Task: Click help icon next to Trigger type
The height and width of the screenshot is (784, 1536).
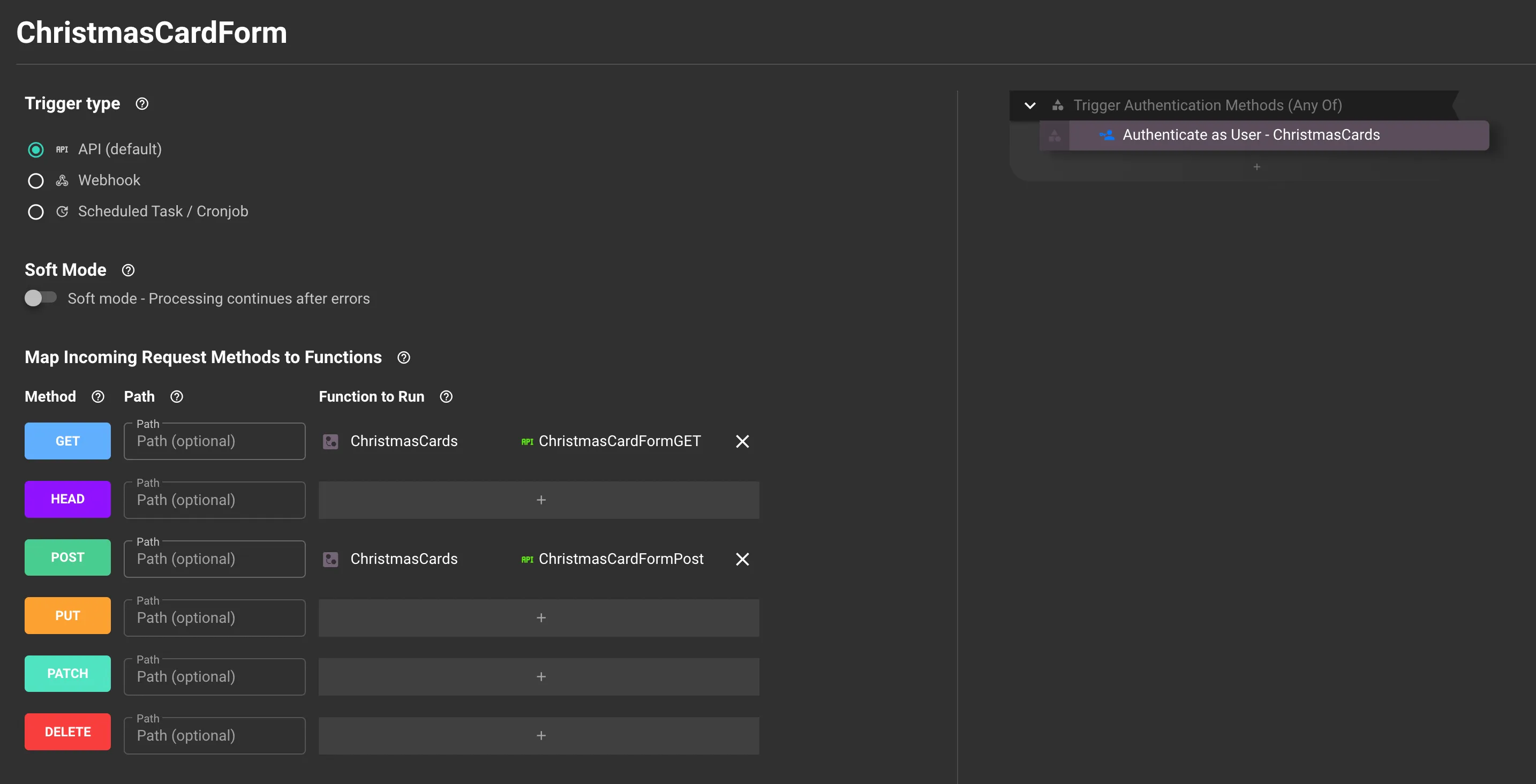Action: pos(142,104)
